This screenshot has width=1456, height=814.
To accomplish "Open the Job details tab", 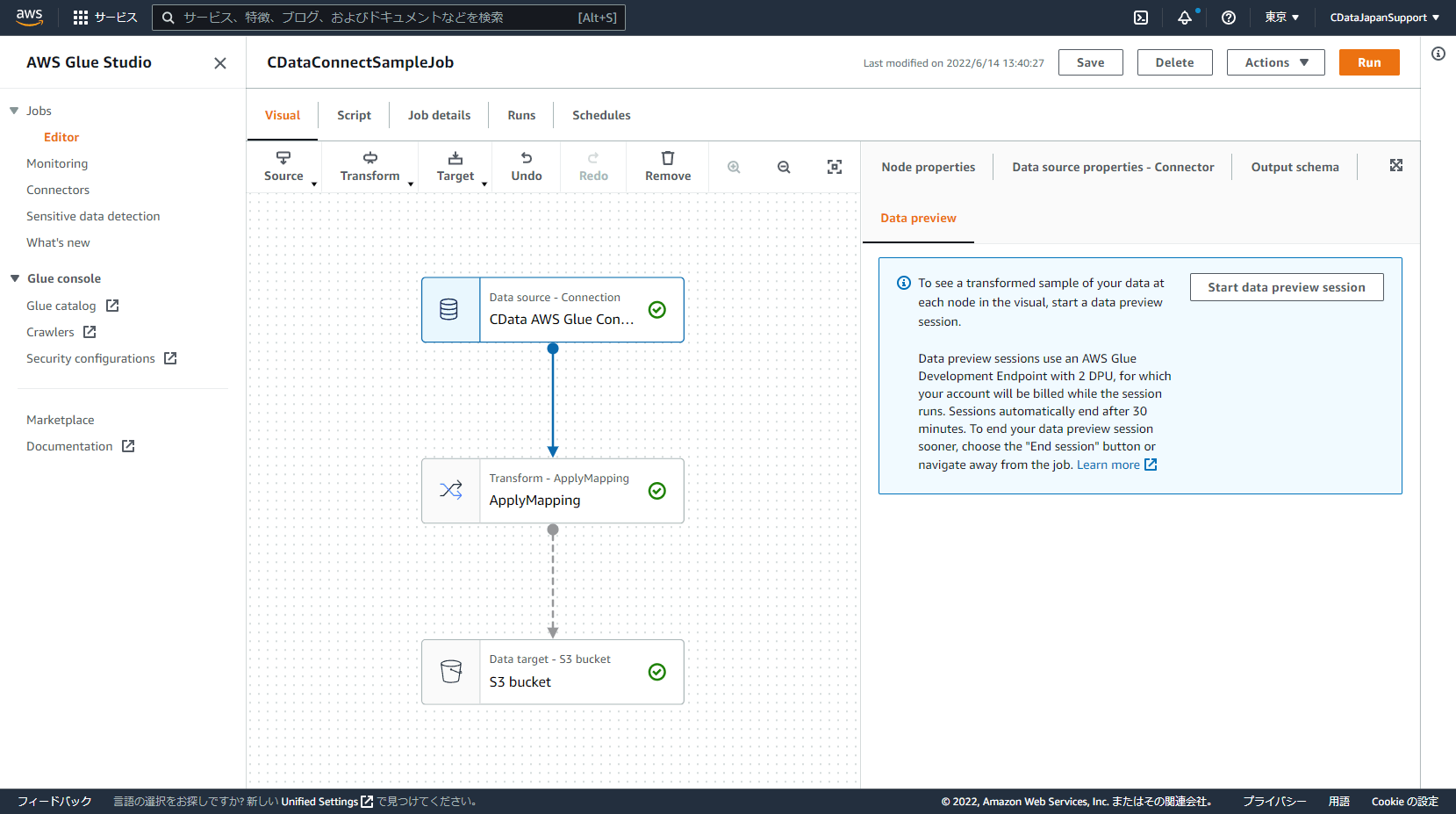I will [439, 115].
